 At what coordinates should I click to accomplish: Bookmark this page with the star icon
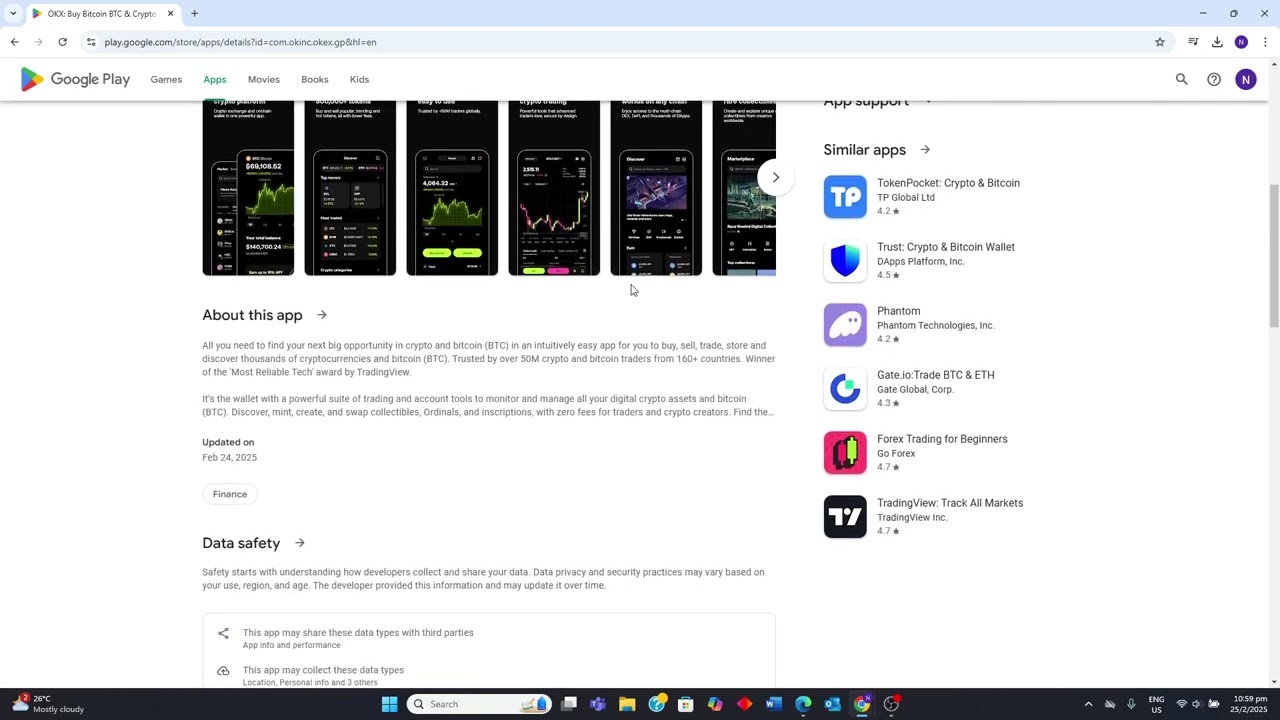point(1160,42)
